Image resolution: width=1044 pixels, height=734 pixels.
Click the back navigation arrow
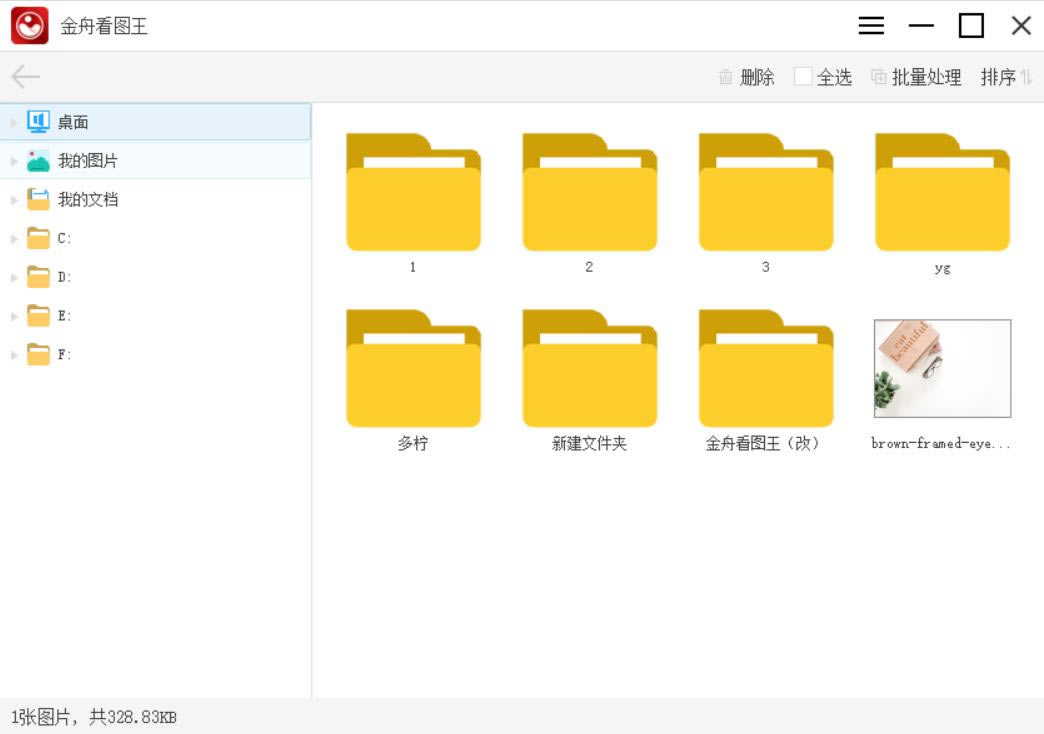24,76
